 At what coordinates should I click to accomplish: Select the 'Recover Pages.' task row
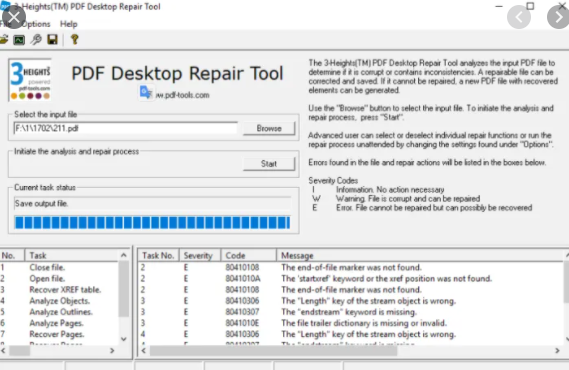[60, 334]
